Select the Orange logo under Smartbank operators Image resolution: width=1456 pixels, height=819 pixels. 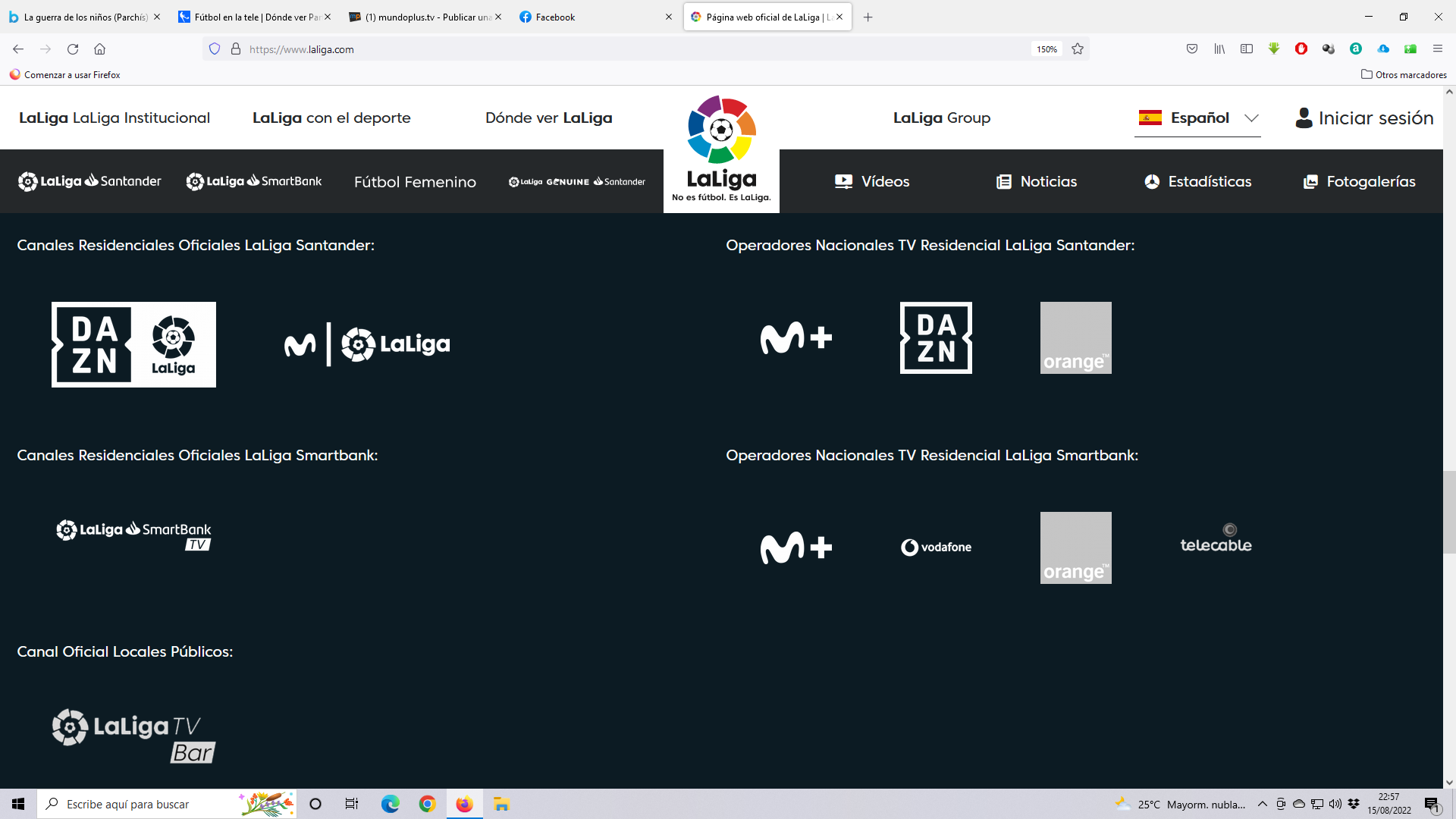1075,548
